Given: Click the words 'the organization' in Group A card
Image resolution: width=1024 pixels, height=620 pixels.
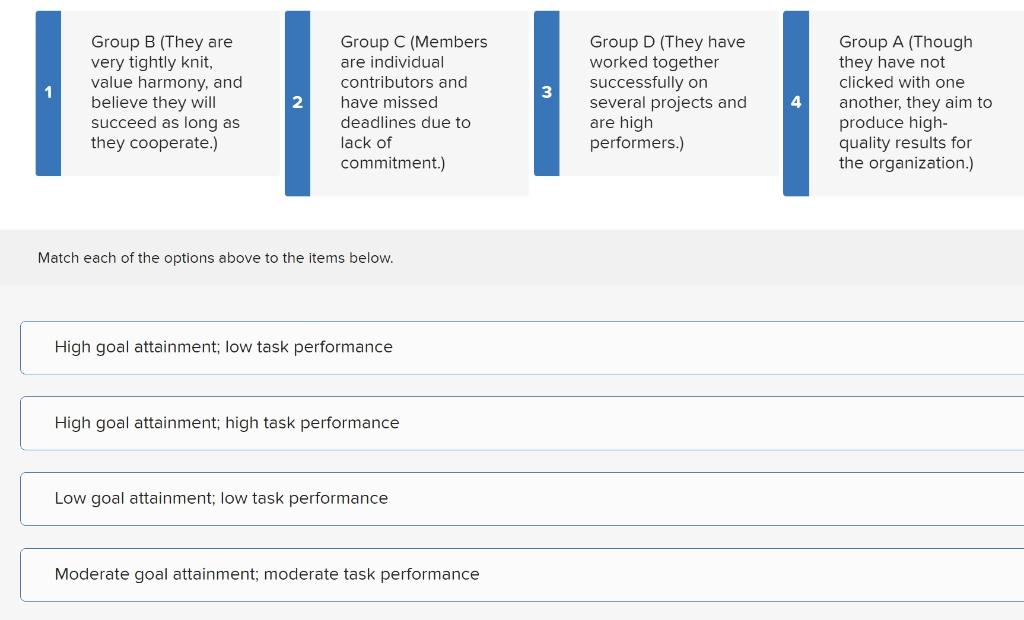Looking at the screenshot, I should coord(903,163).
